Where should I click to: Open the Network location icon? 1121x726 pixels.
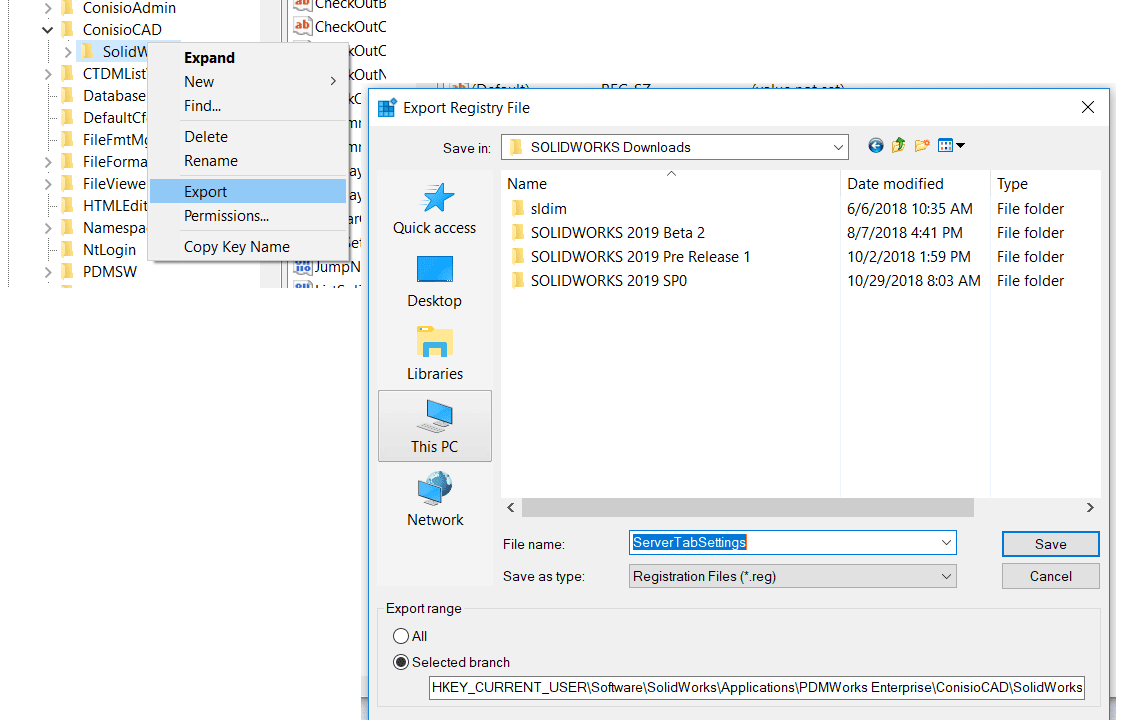point(435,488)
